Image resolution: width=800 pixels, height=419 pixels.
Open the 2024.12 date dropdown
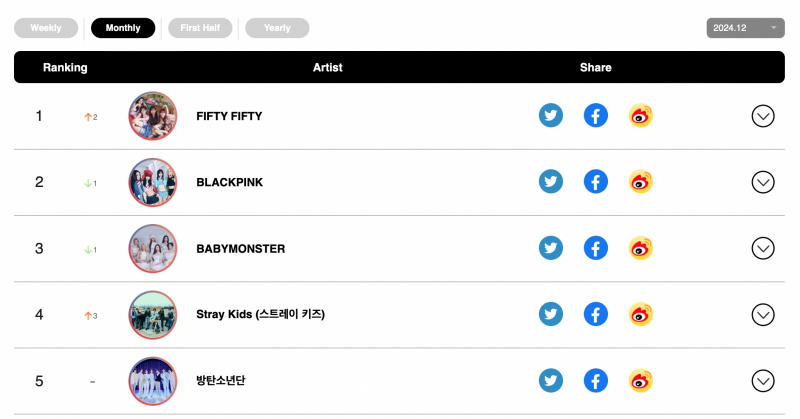click(x=745, y=28)
